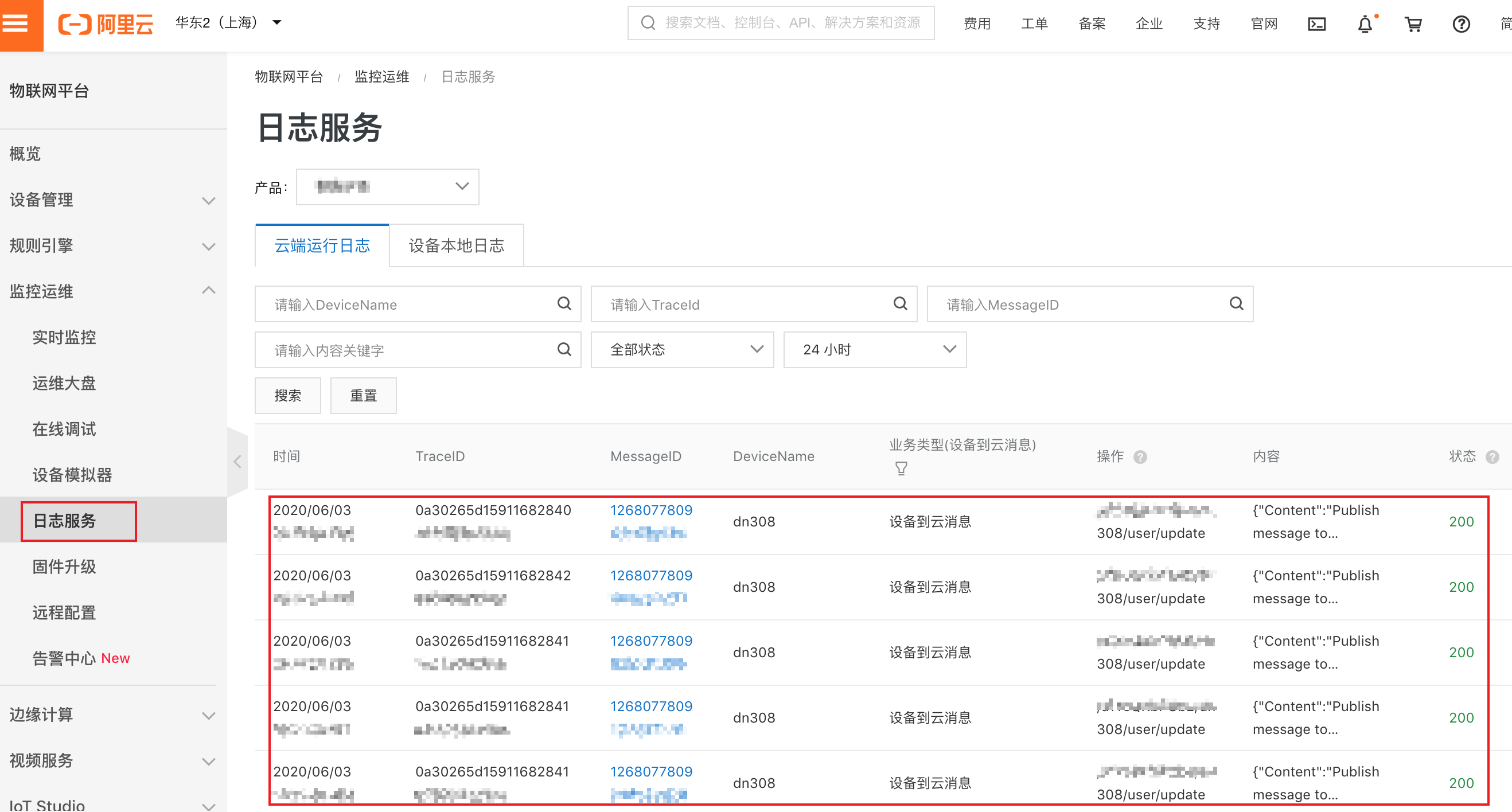Click search magnifier in the DeviceName field
The image size is (1512, 812).
click(564, 303)
